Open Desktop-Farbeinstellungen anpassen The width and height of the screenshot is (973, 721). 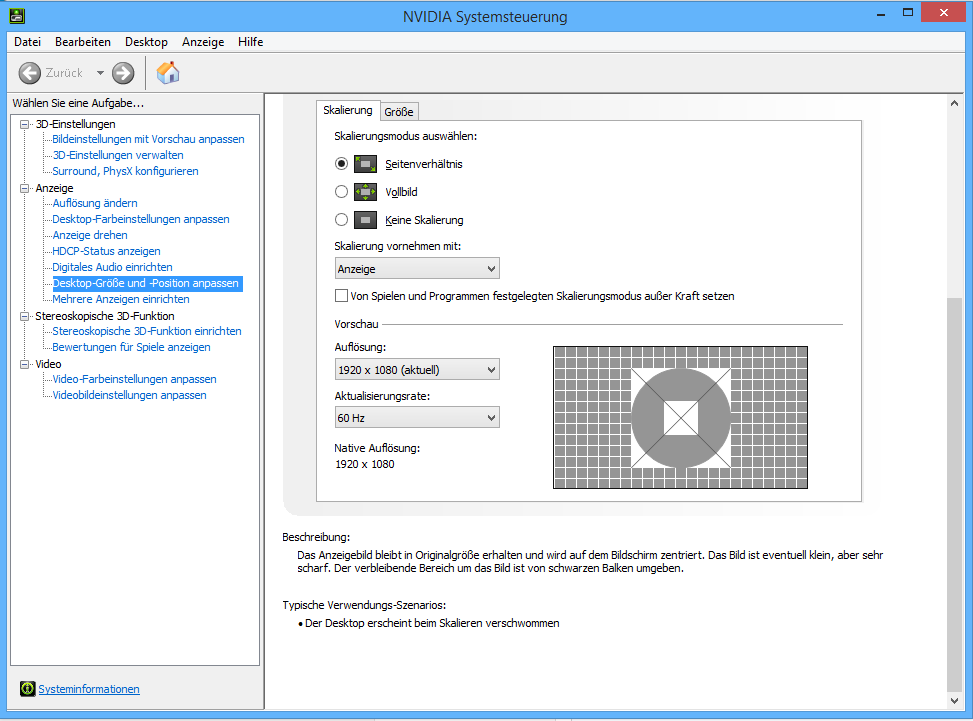coord(141,219)
